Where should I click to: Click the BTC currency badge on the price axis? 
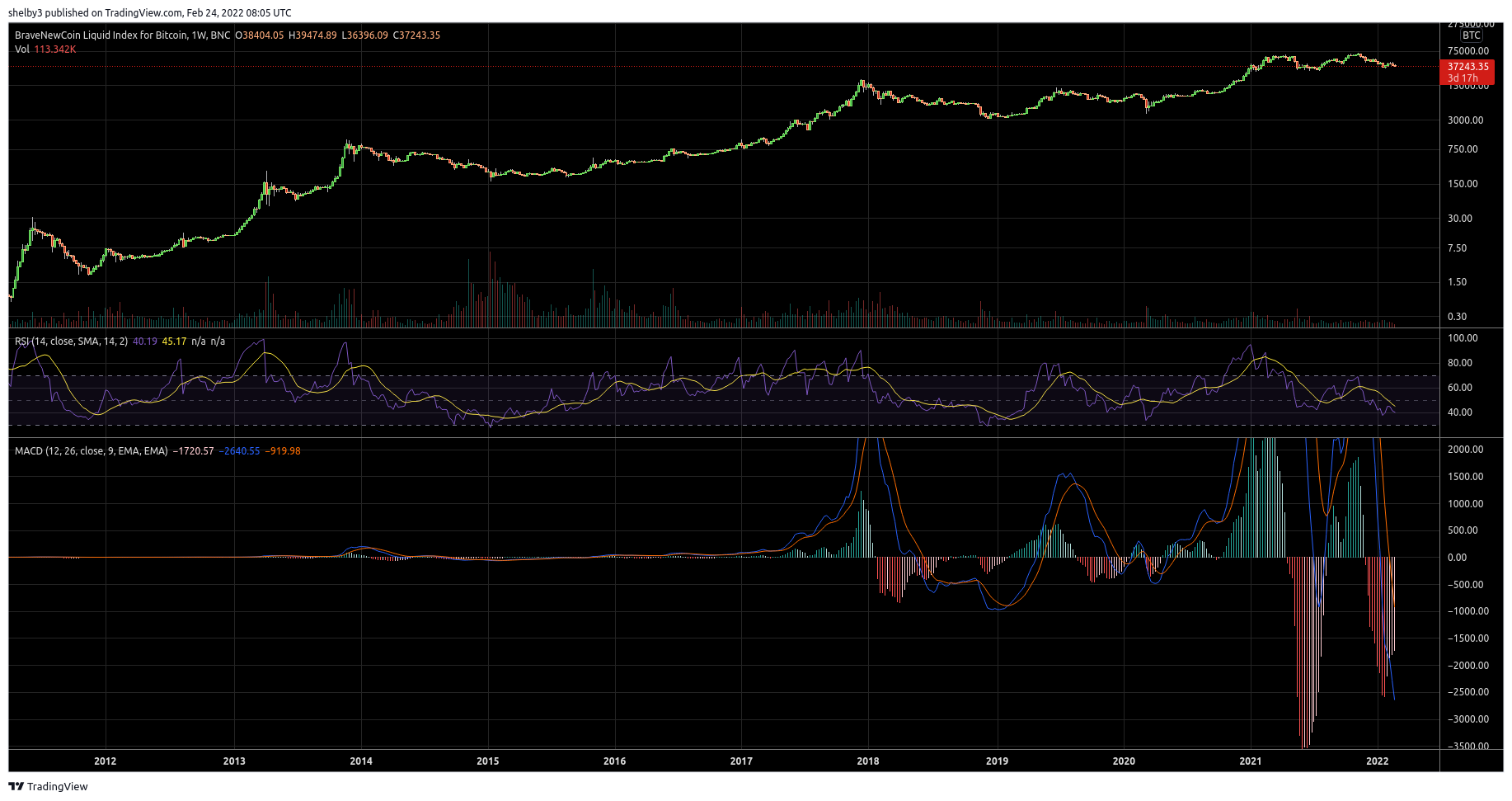click(1472, 35)
